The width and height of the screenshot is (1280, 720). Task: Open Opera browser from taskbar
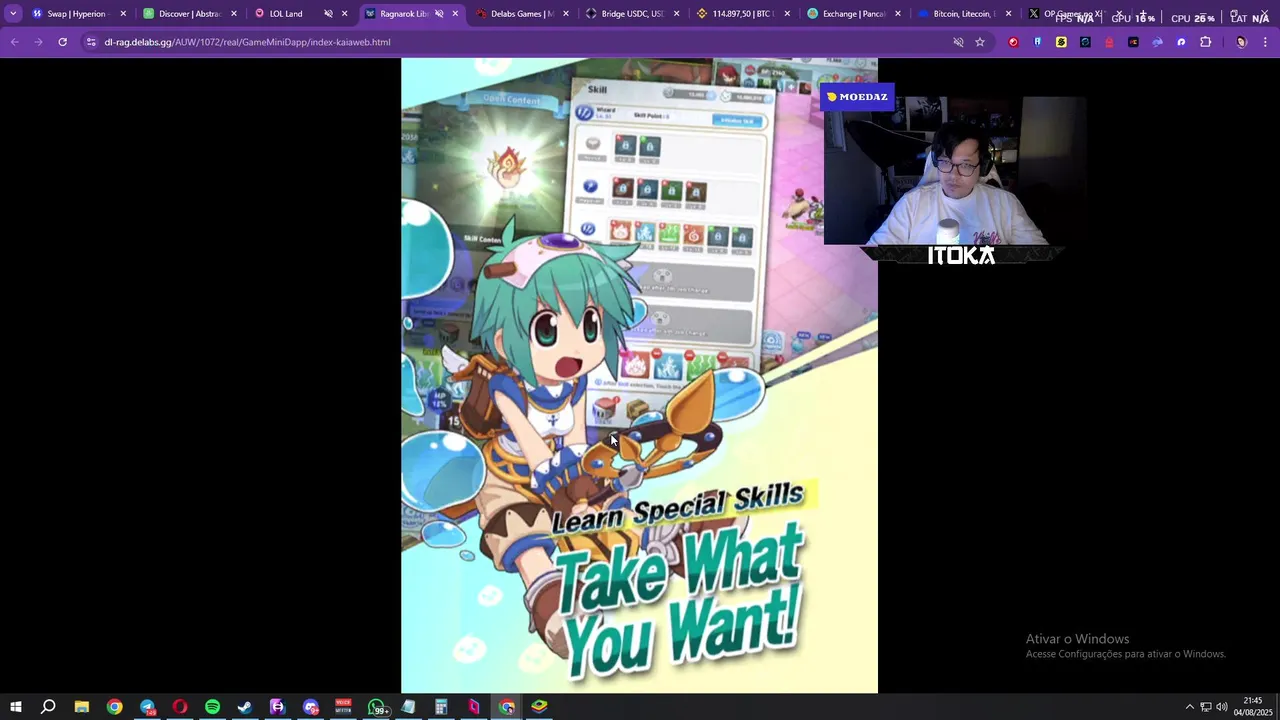coord(180,707)
